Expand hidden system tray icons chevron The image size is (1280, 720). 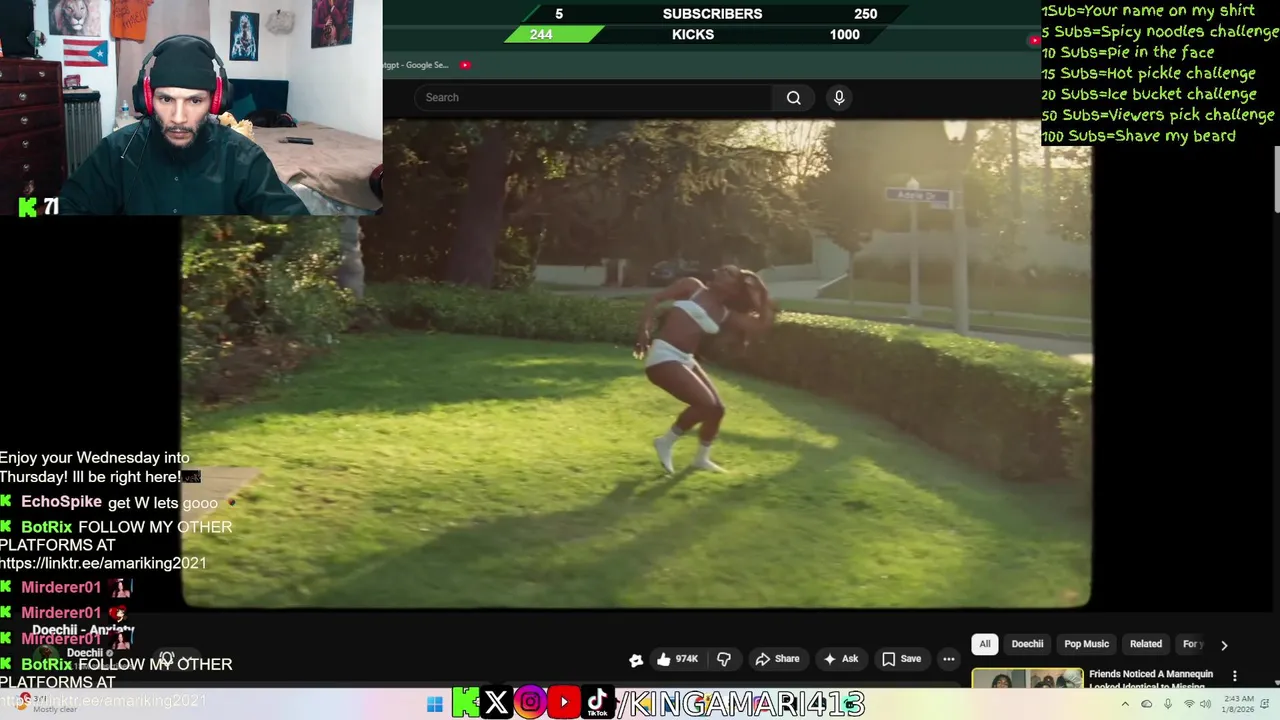[x=1125, y=704]
